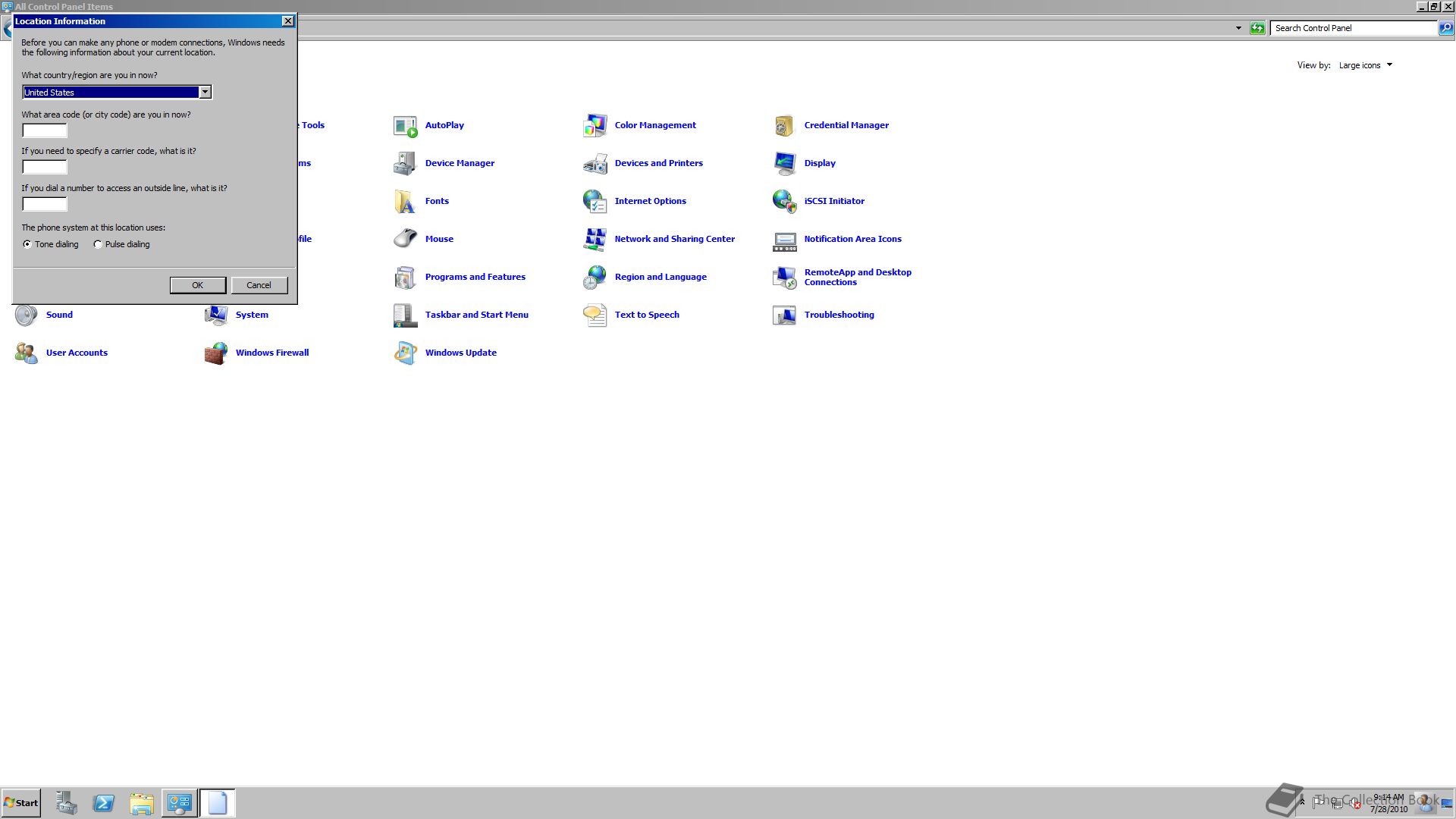Open the AutoPlay icon
1456x819 pixels.
pos(406,126)
